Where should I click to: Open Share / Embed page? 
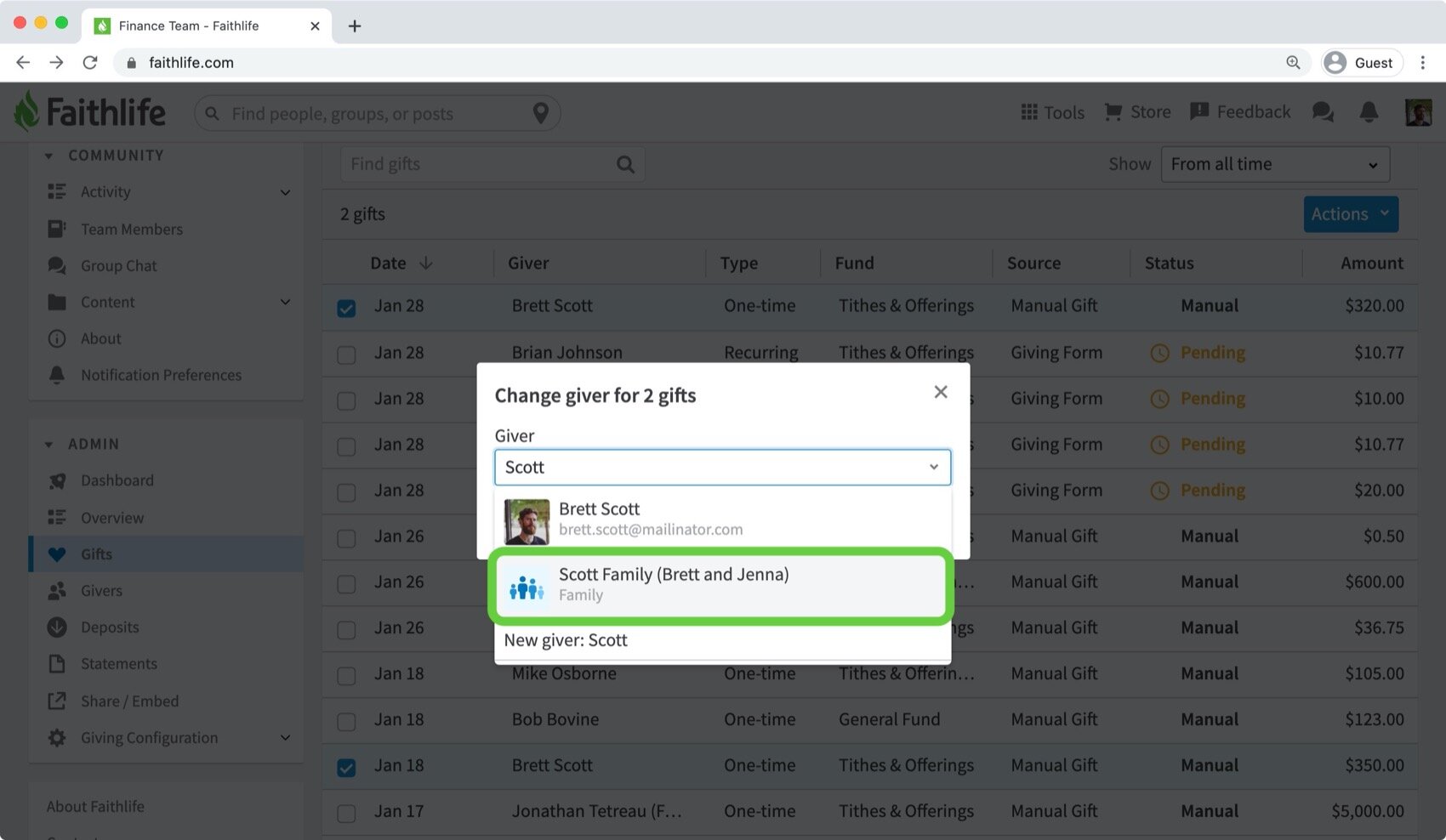[x=129, y=701]
